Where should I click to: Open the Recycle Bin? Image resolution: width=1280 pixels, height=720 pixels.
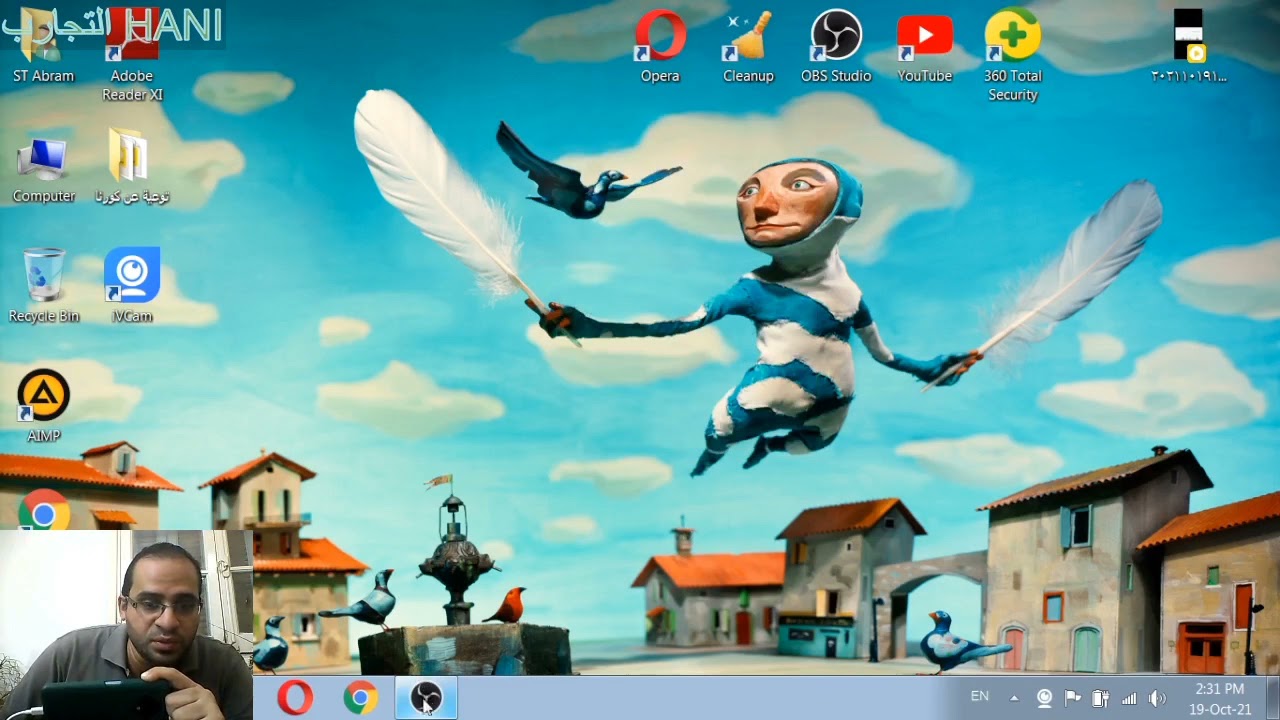coord(44,287)
